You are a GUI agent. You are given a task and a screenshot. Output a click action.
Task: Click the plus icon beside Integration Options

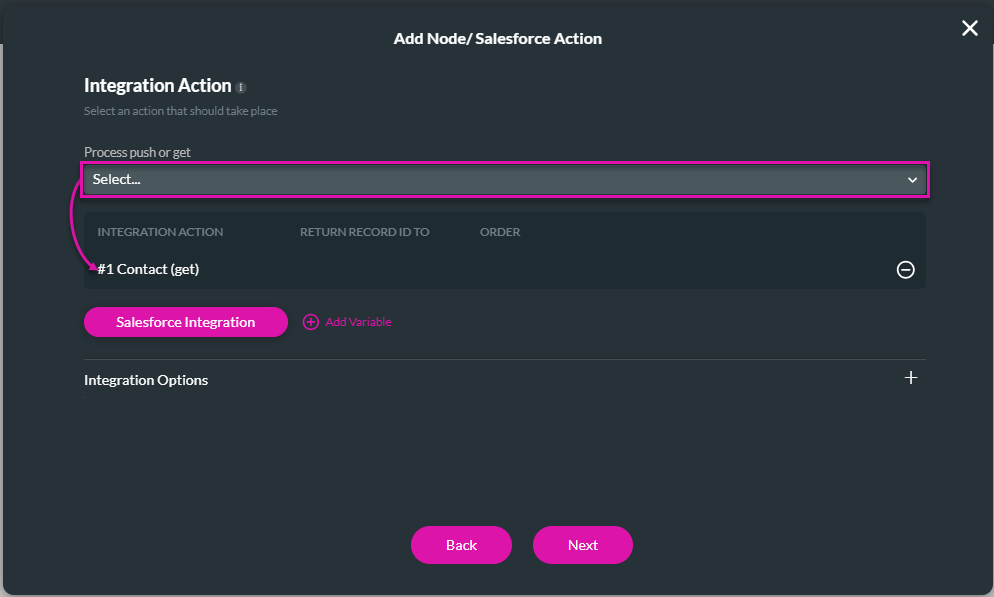[x=911, y=378]
